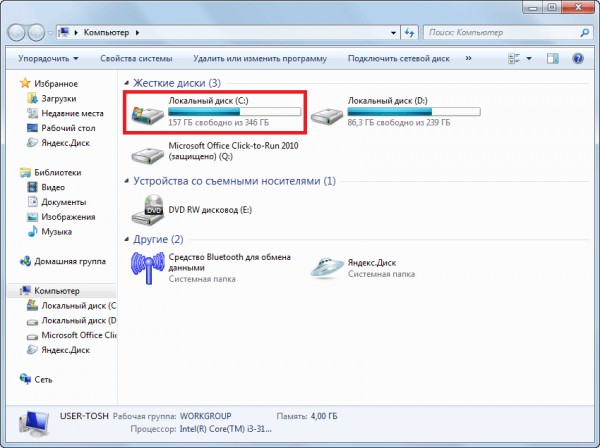Select Яндекс.Диск under Компьютер tree

[58, 350]
